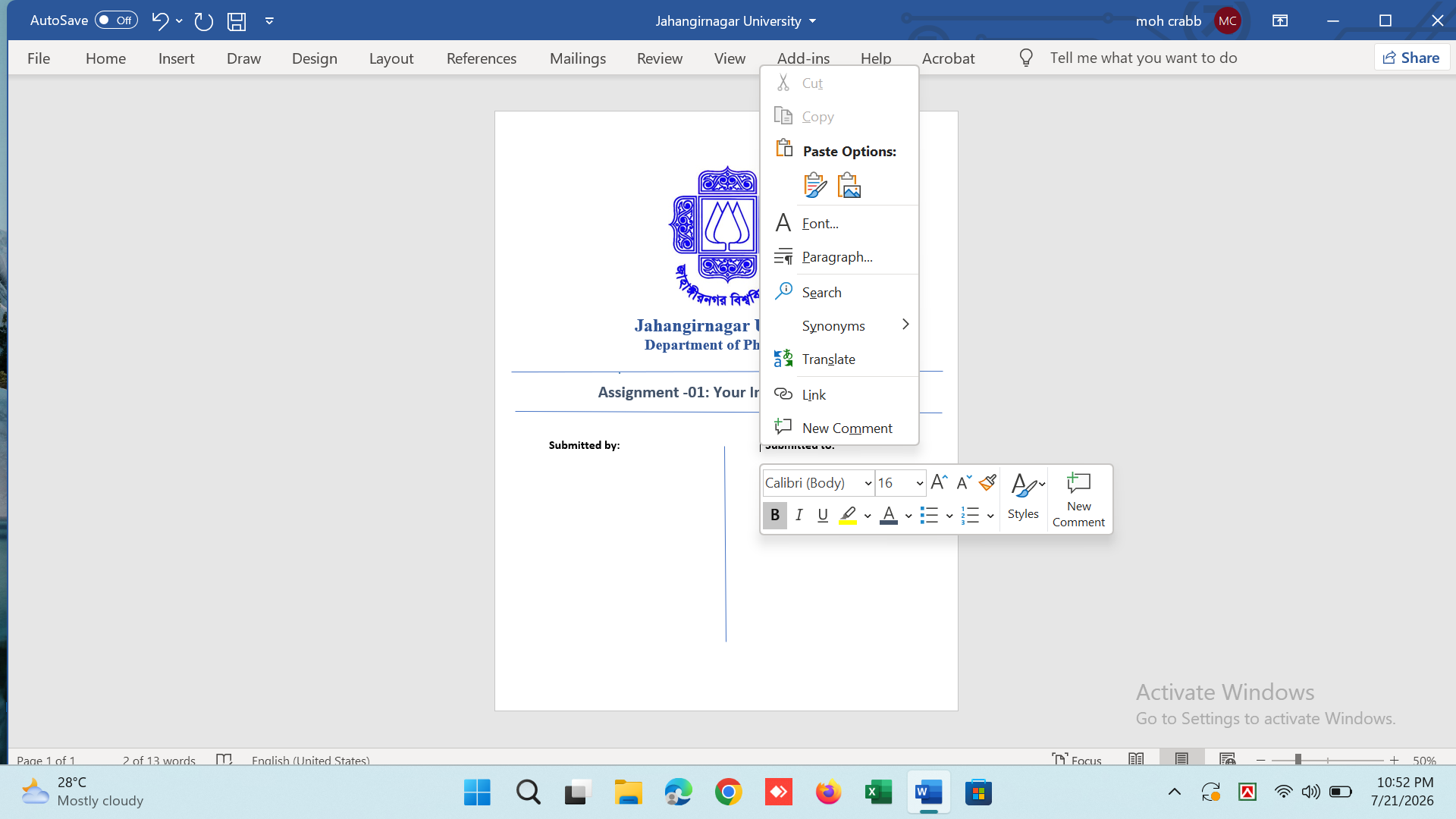Screen dimensions: 1456x819
Task: Open the font color dropdown arrow
Action: (x=908, y=516)
